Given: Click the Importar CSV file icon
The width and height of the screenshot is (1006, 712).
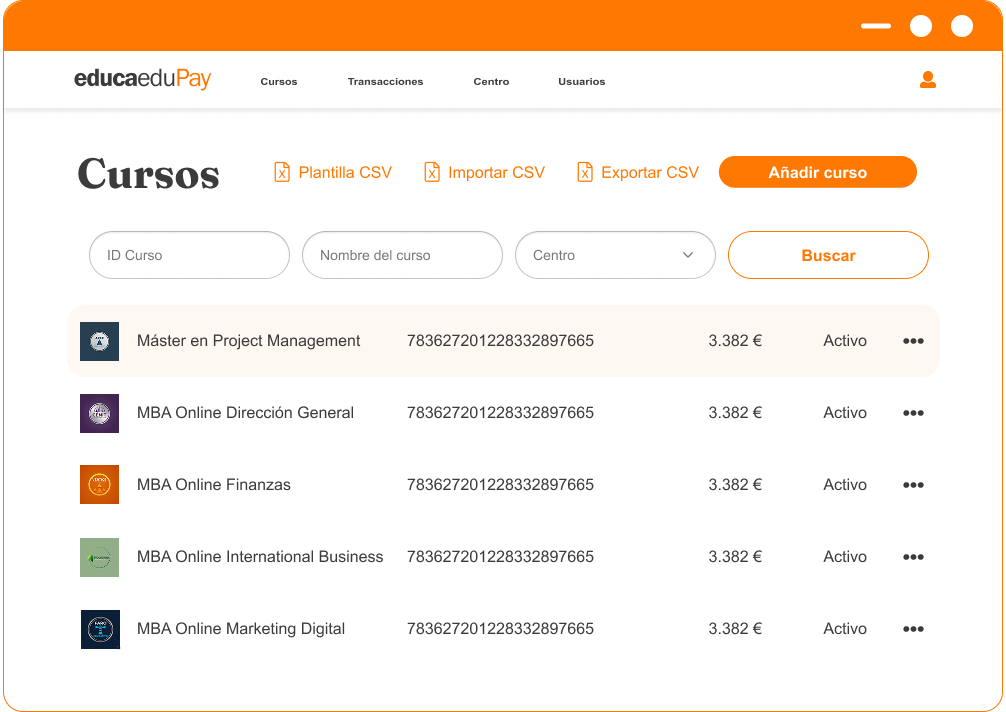Looking at the screenshot, I should point(432,172).
